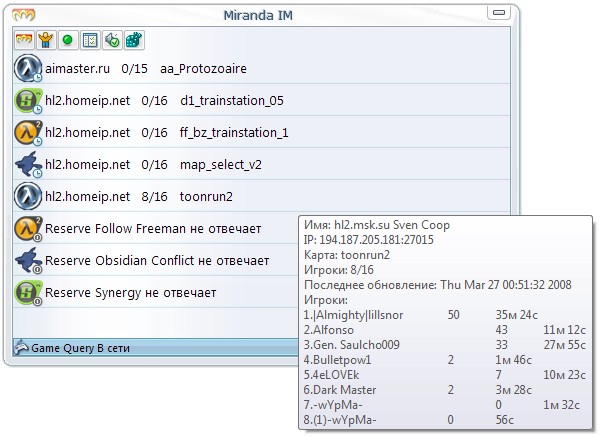Click the icon beside Reserve Obsidian Conflict
The width and height of the screenshot is (601, 436).
coord(28,261)
